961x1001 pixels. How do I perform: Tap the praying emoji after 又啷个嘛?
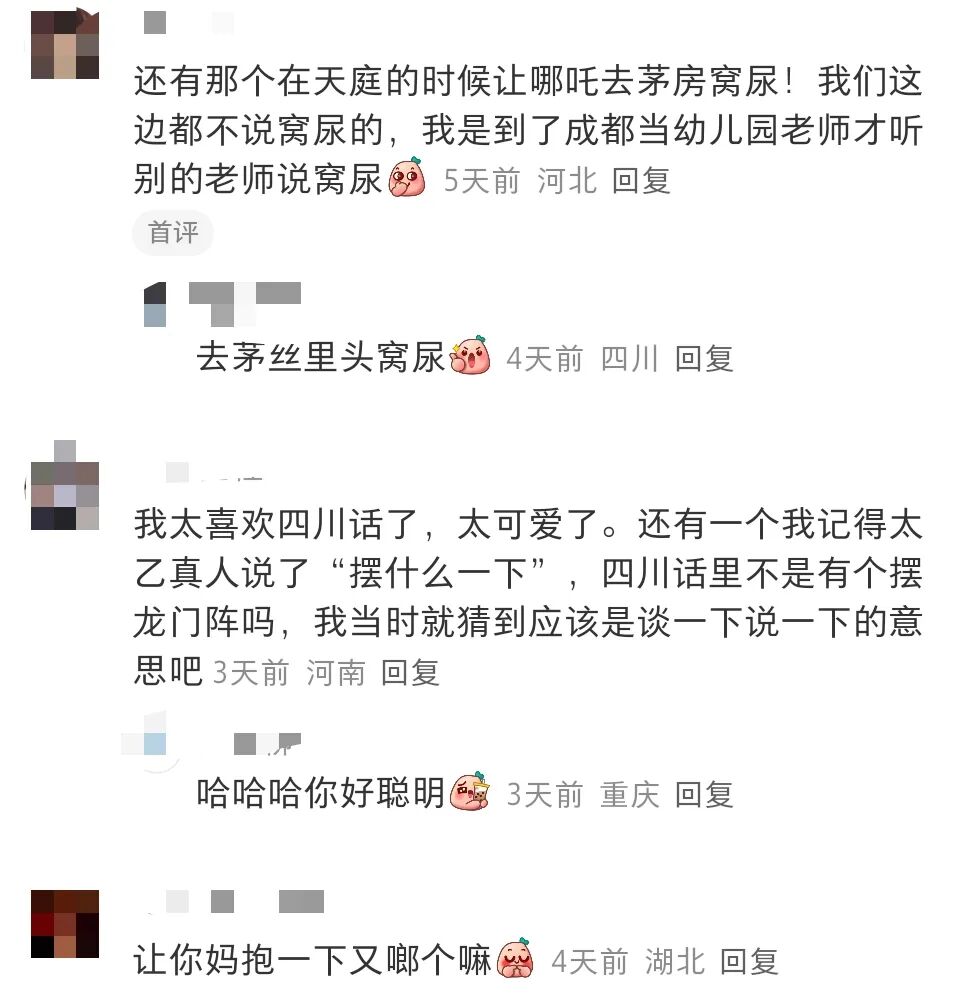515,958
